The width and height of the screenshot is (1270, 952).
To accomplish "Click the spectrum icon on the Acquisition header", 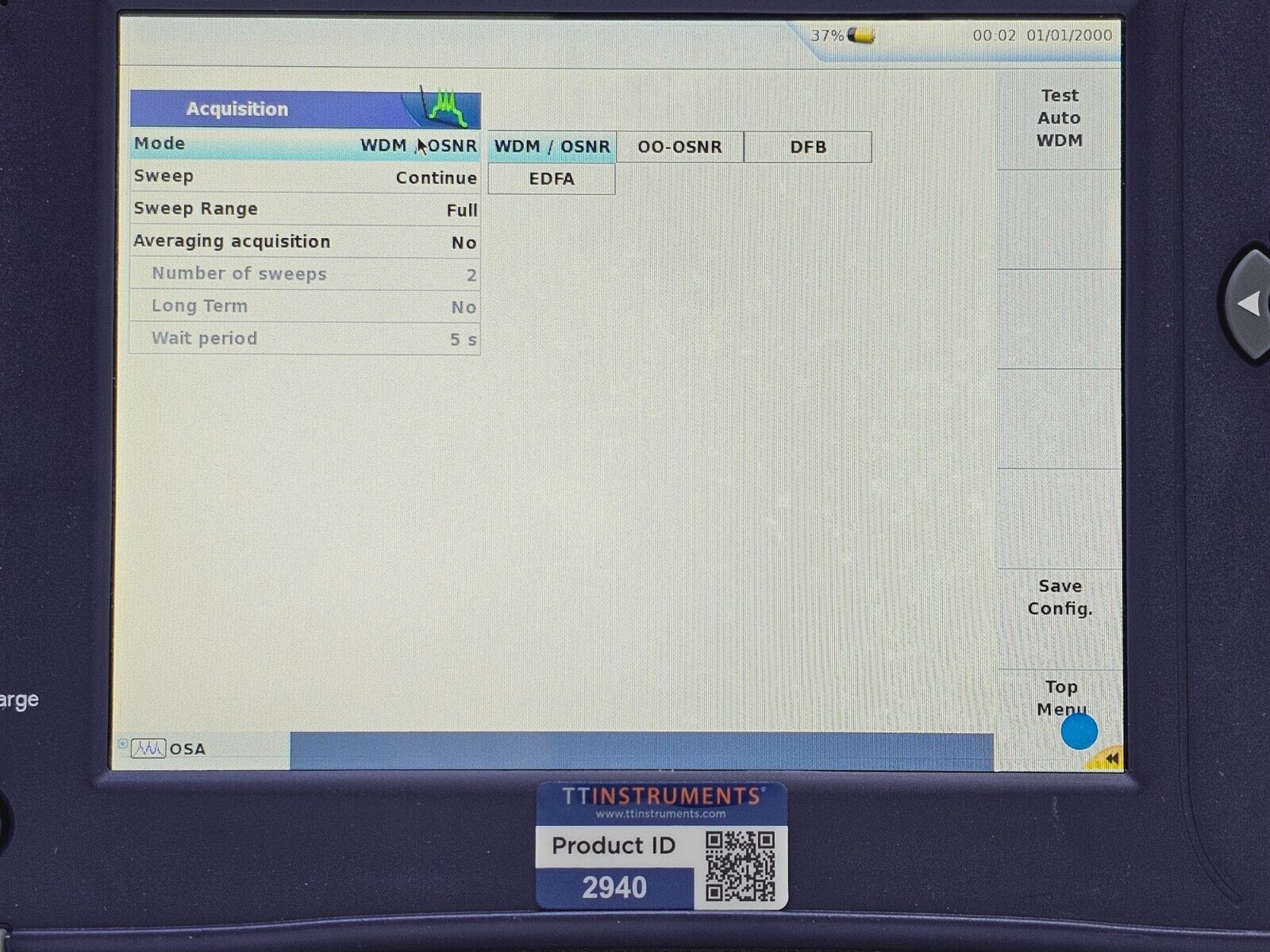I will 444,107.
